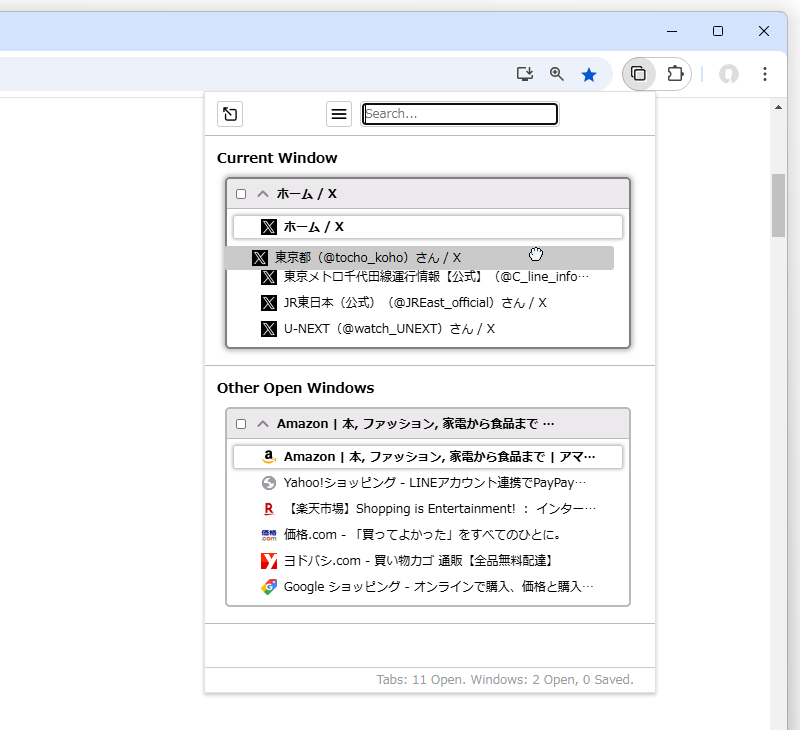
Task: Click the tab manager extension icon
Action: click(638, 74)
